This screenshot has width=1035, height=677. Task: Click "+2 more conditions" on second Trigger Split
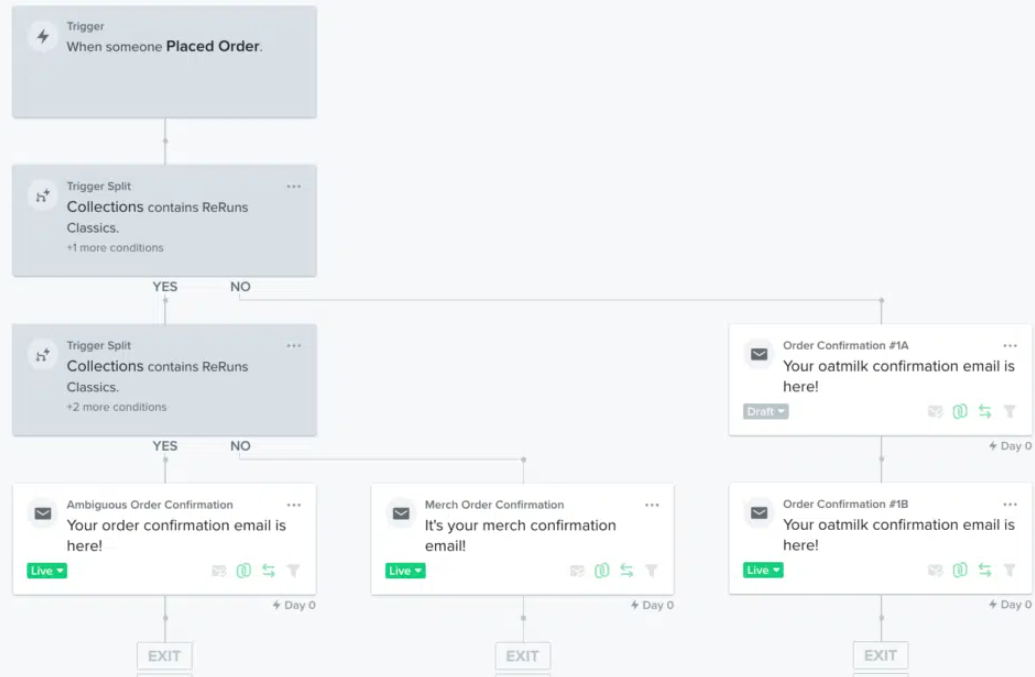(116, 407)
